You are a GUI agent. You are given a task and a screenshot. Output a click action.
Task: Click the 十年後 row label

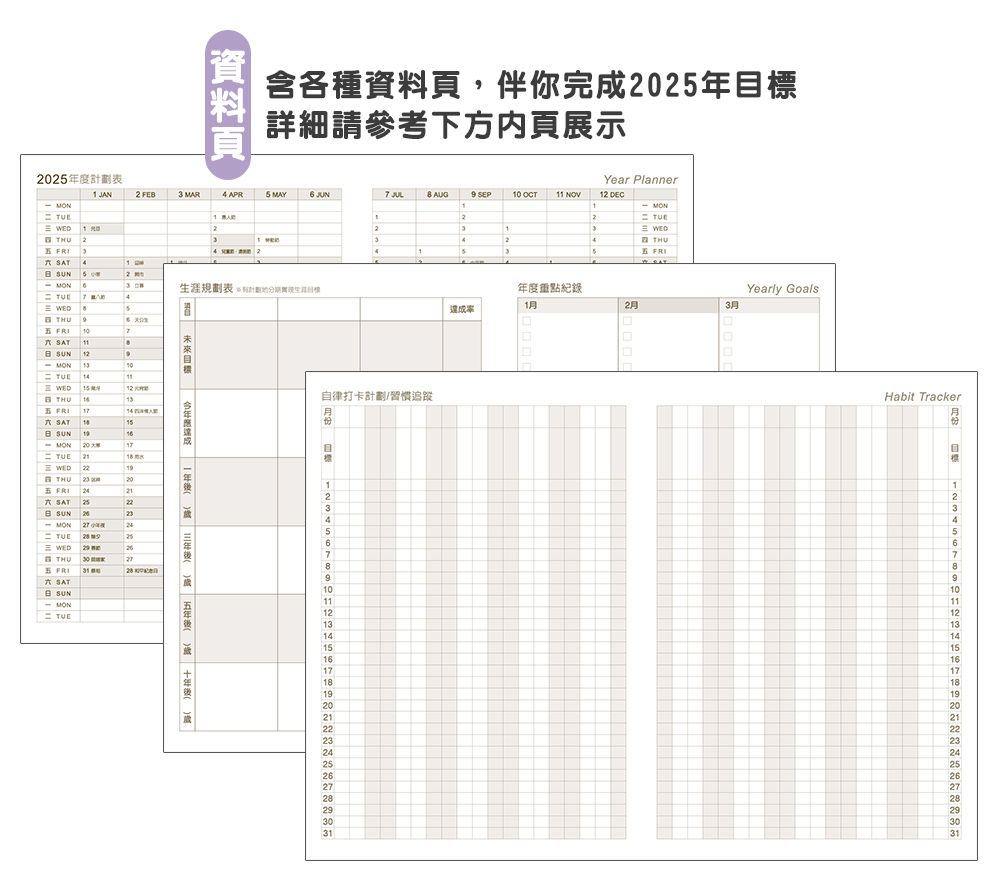(188, 697)
